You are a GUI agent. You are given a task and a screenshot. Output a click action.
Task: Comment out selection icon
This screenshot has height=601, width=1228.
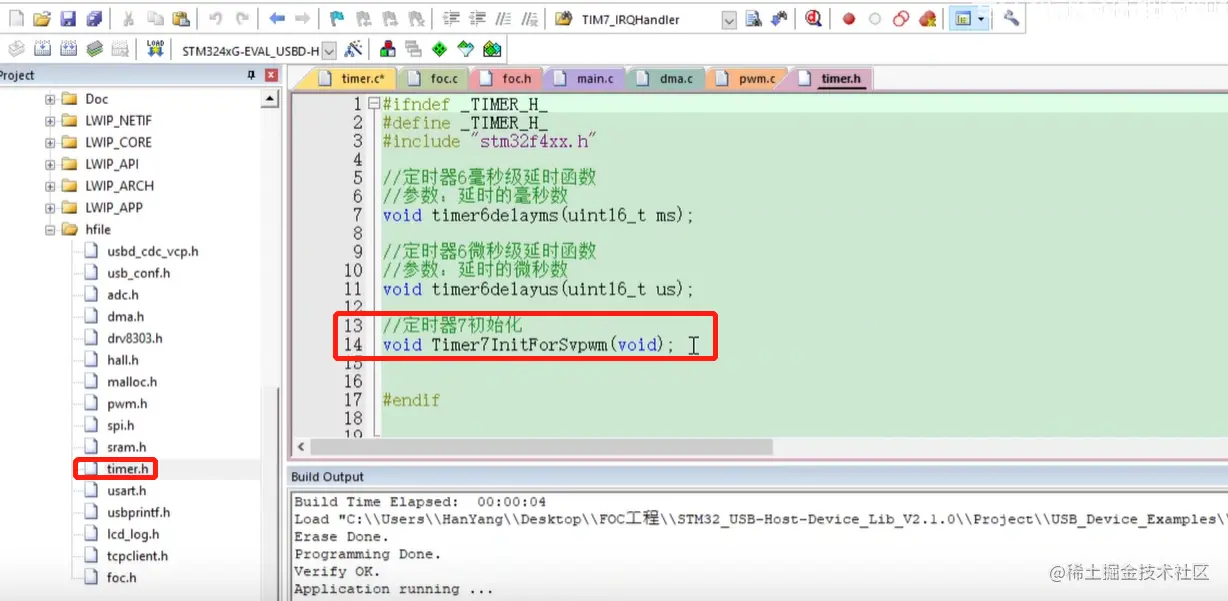504,18
